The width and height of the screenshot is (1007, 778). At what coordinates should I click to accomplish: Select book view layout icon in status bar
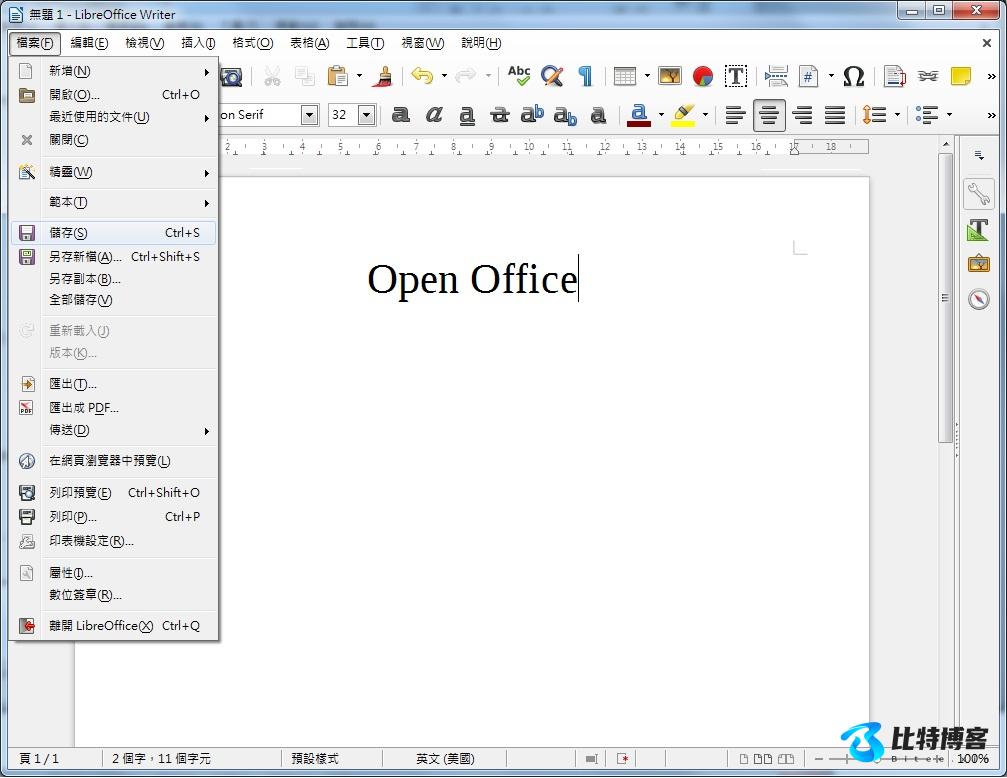point(786,759)
